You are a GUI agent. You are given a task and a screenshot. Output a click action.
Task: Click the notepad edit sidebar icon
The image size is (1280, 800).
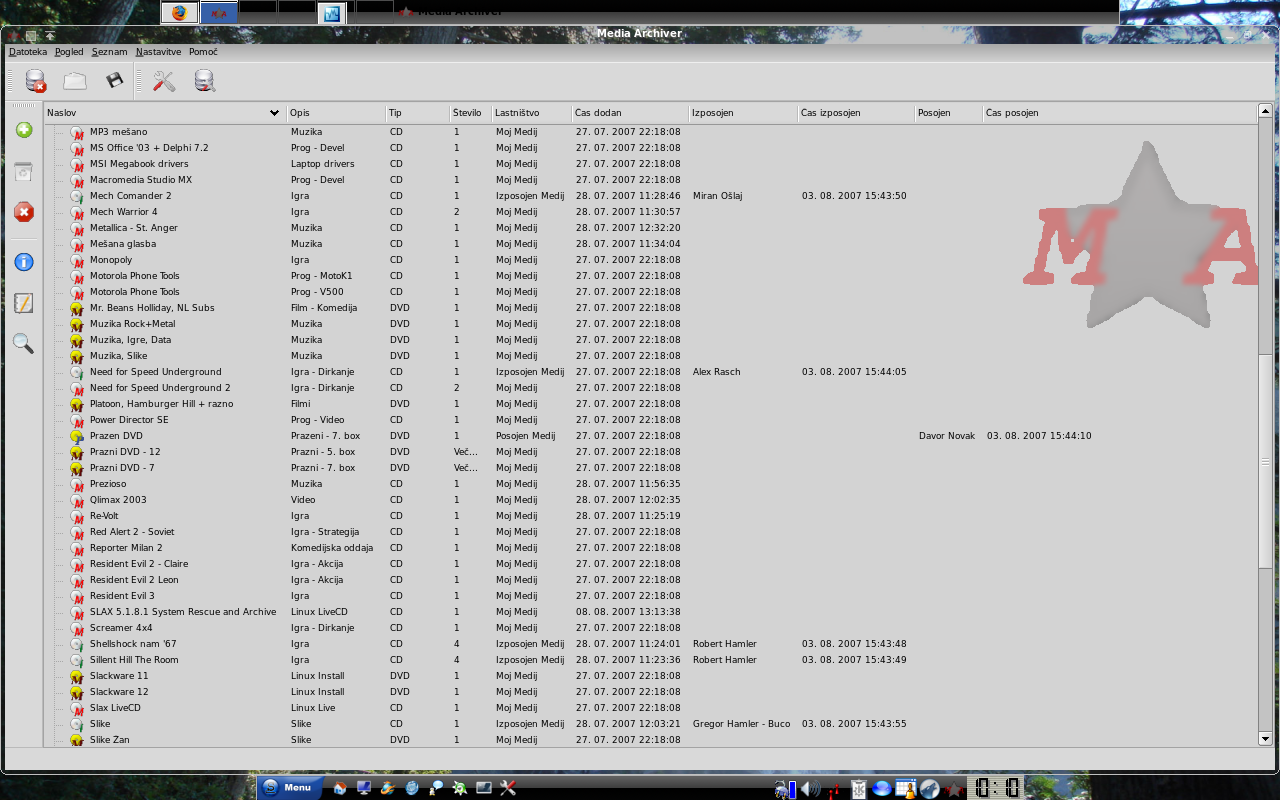point(24,303)
